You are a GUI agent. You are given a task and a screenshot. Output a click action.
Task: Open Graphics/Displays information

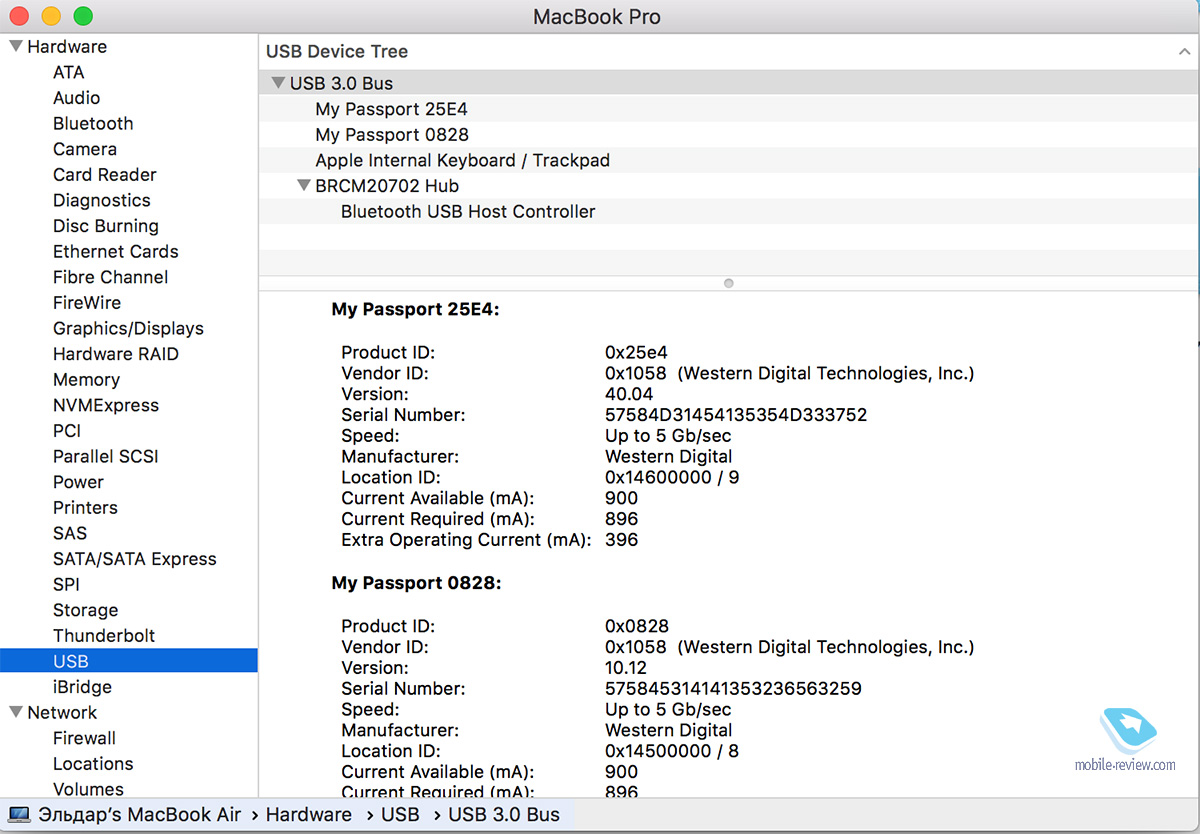pyautogui.click(x=128, y=329)
